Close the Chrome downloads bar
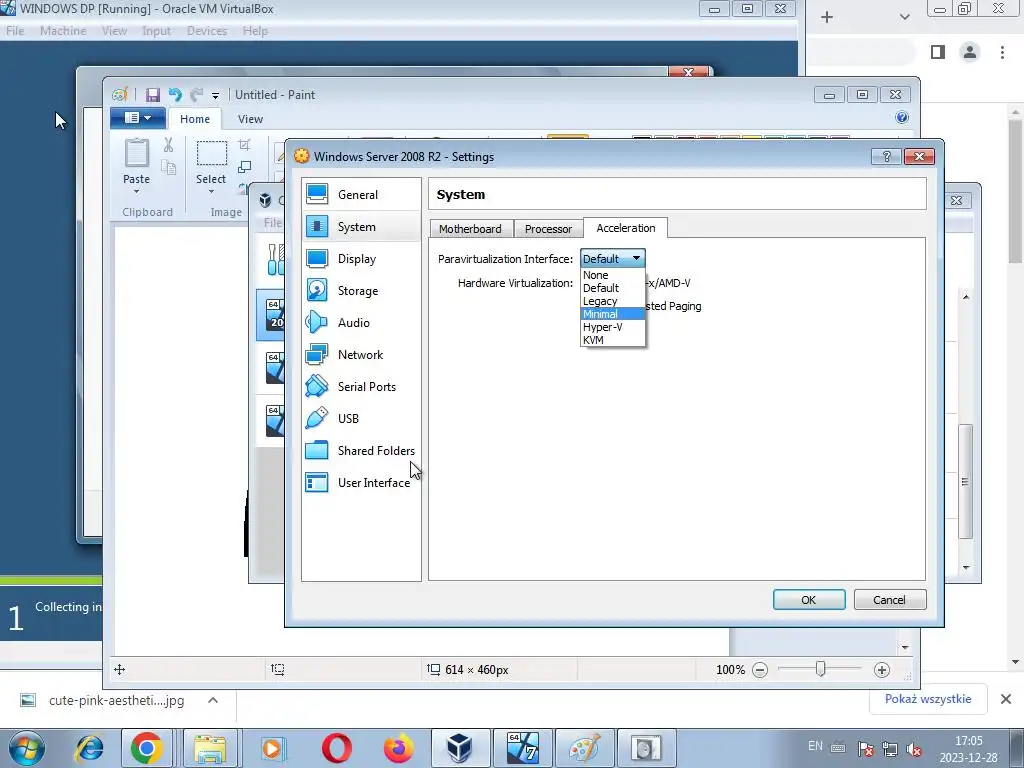This screenshot has height=768, width=1024. click(x=1006, y=699)
